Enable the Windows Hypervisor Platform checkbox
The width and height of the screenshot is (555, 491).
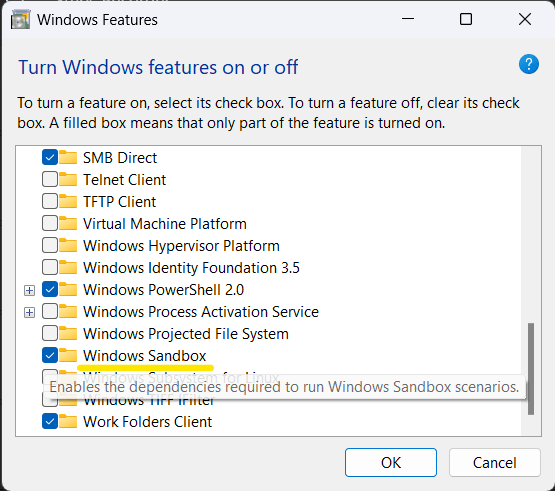coord(50,246)
